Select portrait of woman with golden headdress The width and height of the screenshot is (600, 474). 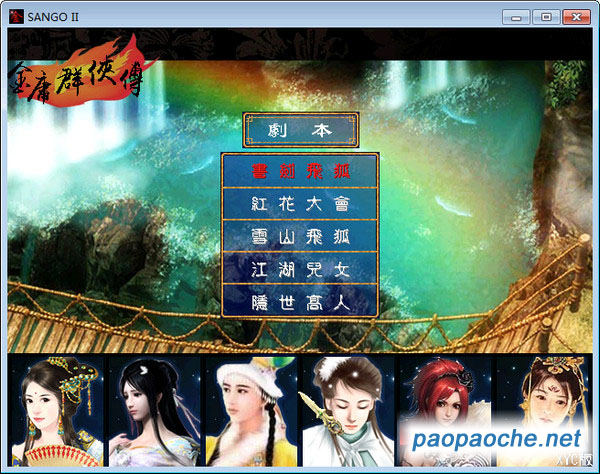pos(543,411)
